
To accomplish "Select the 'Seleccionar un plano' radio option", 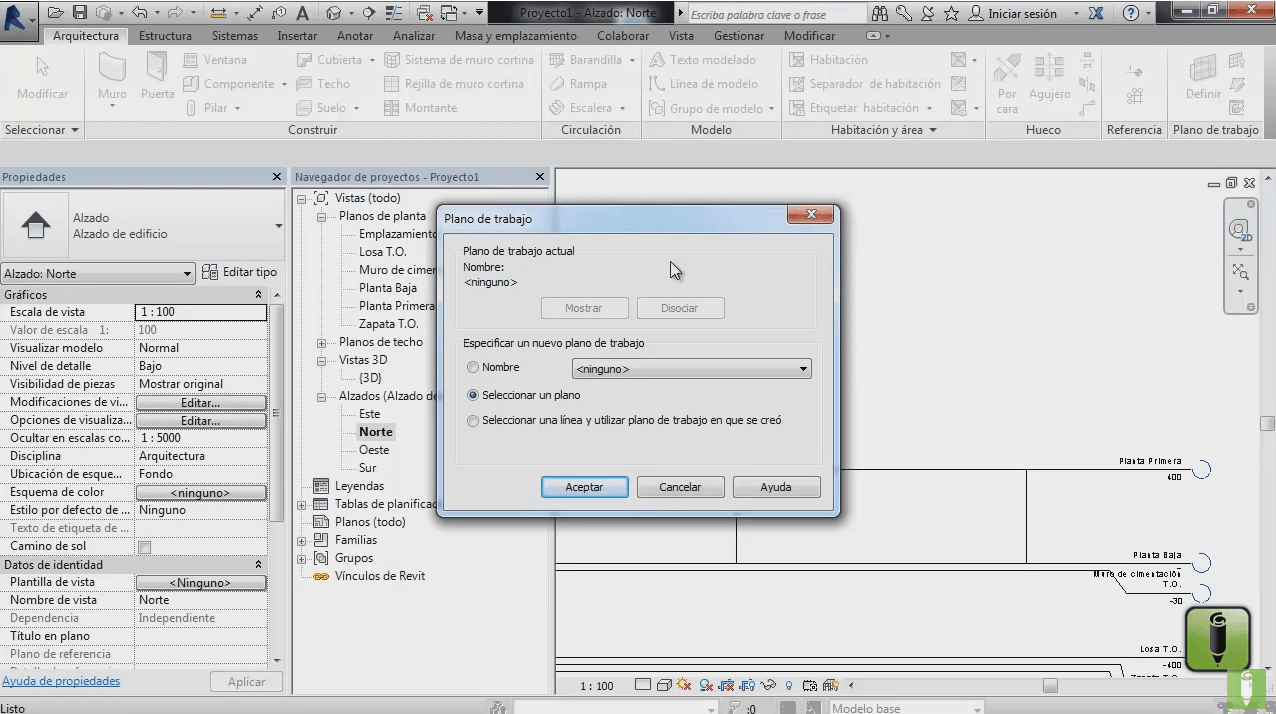I will pyautogui.click(x=473, y=395).
